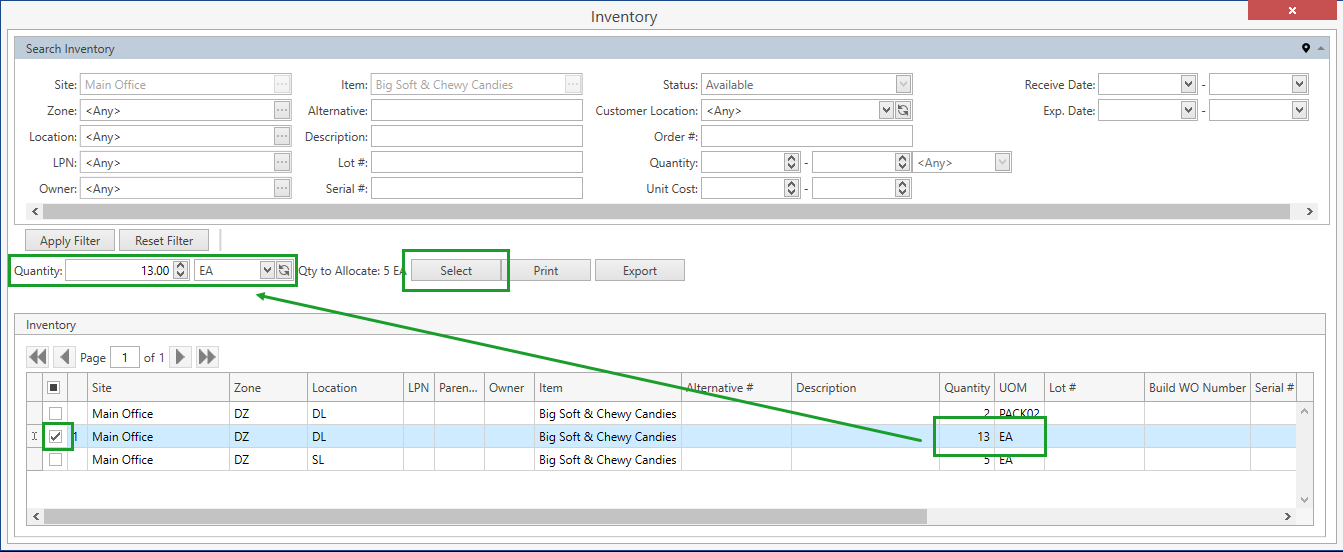
Task: Open the EA unit of measure dropdown
Action: [x=266, y=270]
